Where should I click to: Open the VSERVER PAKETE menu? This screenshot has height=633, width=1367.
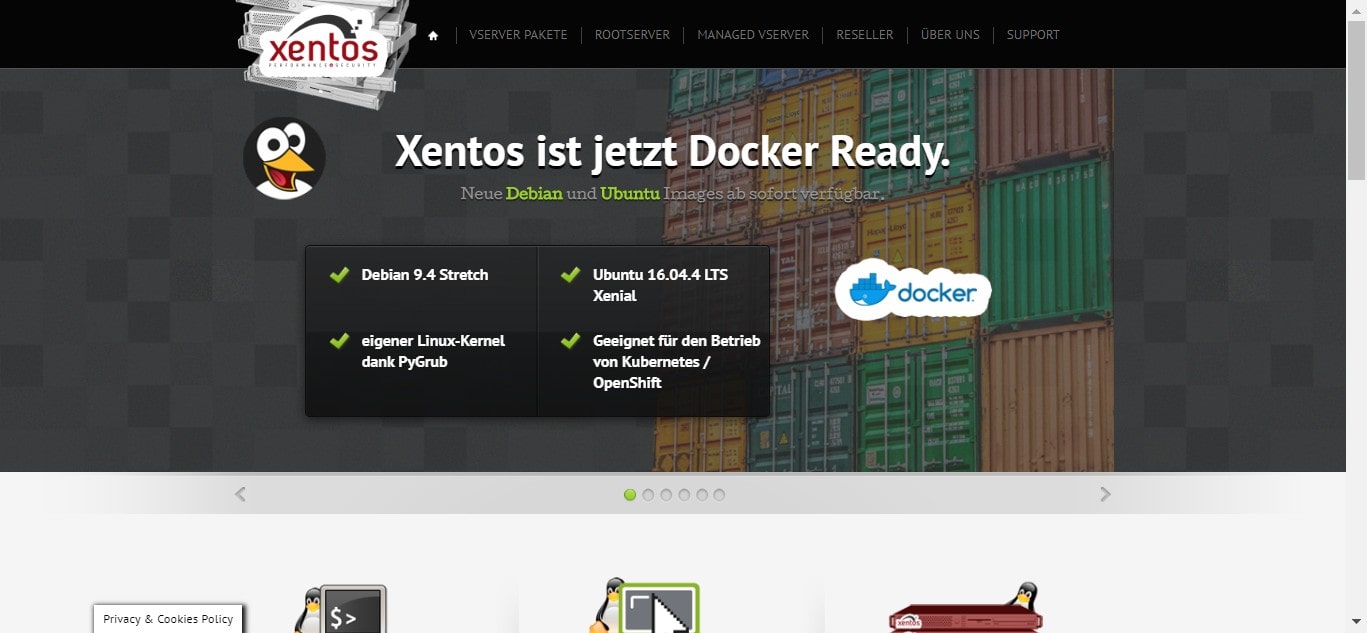click(518, 35)
